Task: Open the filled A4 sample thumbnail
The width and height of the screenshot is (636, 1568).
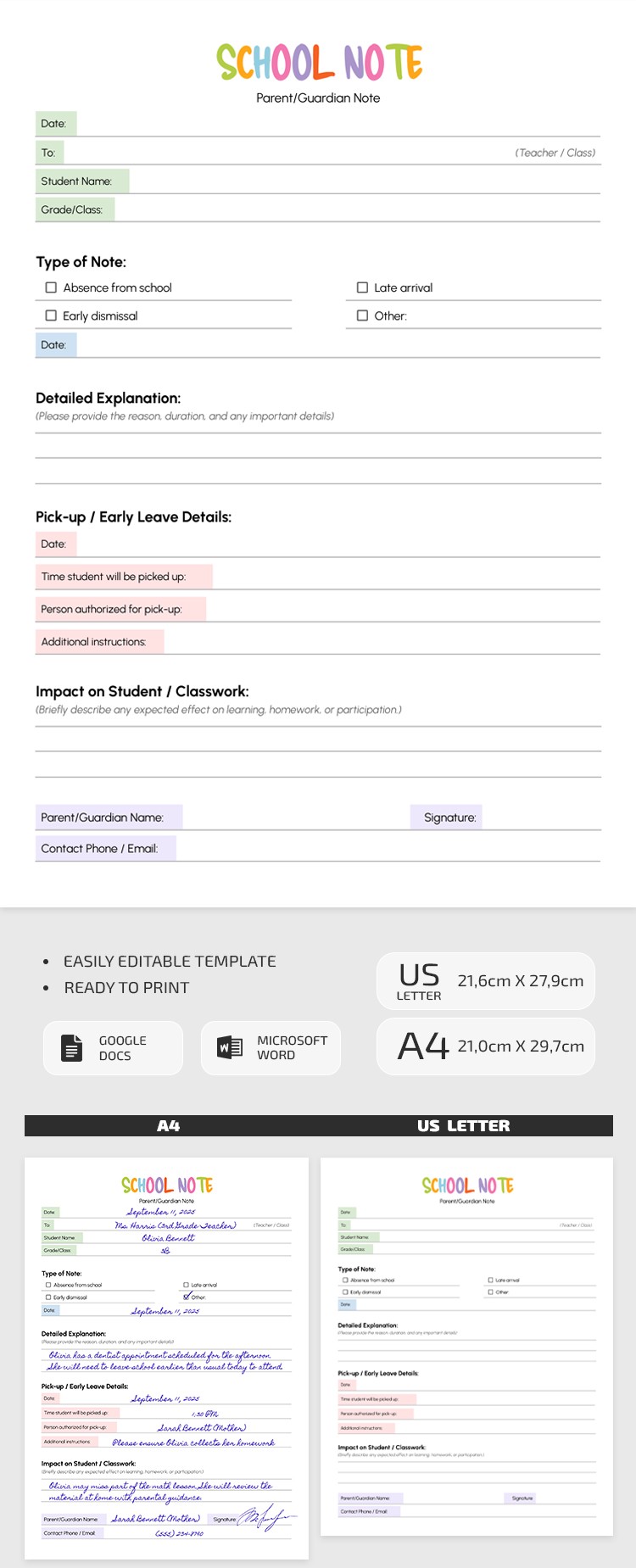Action: click(x=166, y=1359)
